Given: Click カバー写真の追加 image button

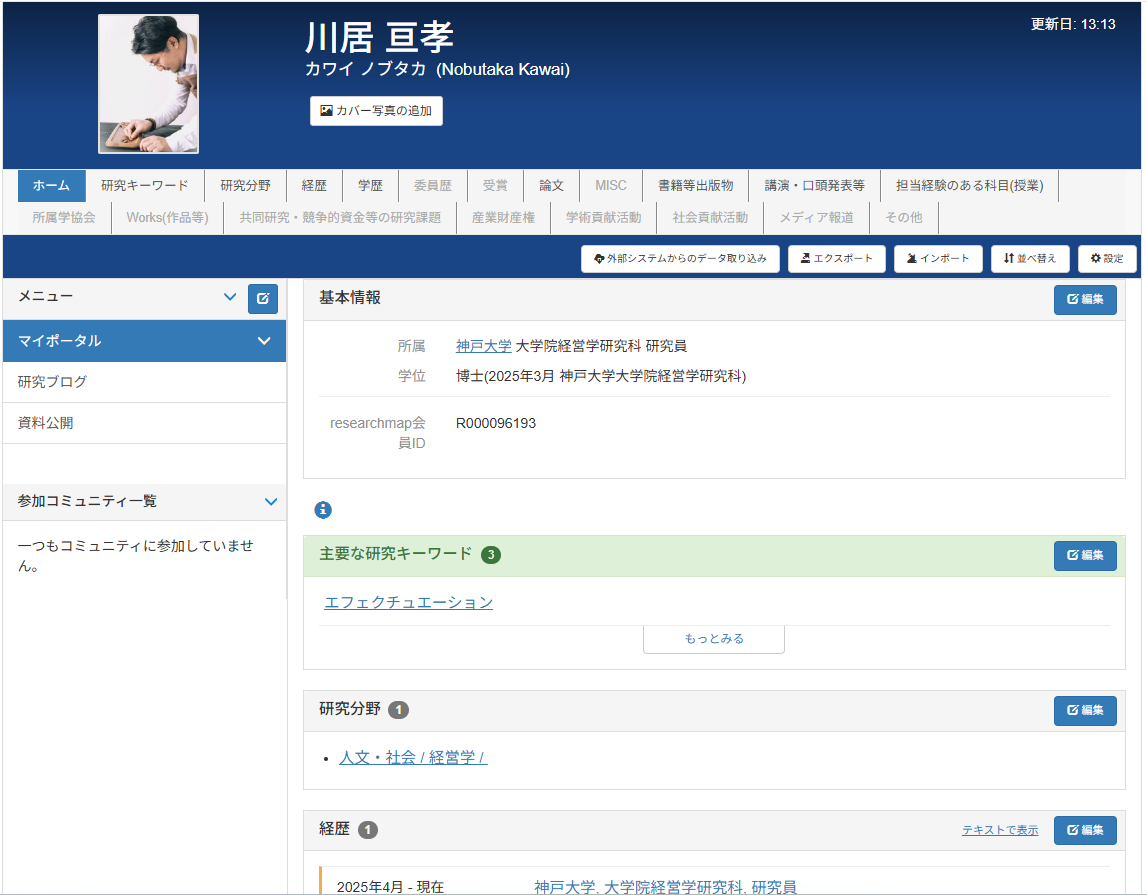Looking at the screenshot, I should (x=376, y=111).
